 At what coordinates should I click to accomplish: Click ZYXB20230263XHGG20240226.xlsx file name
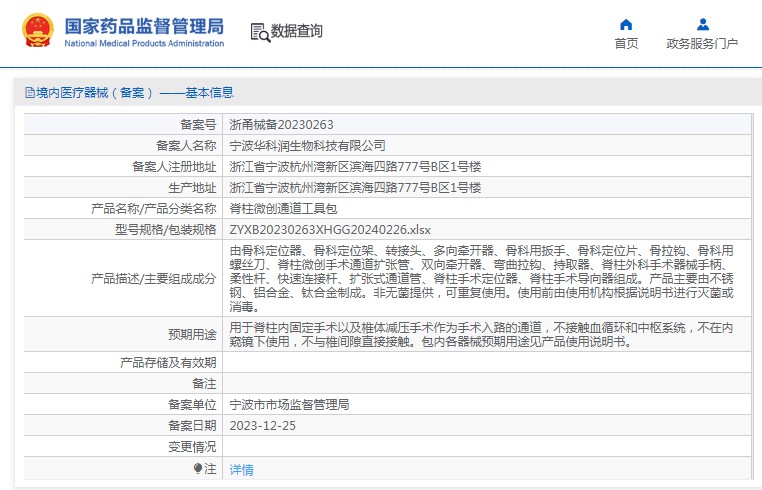pyautogui.click(x=330, y=229)
